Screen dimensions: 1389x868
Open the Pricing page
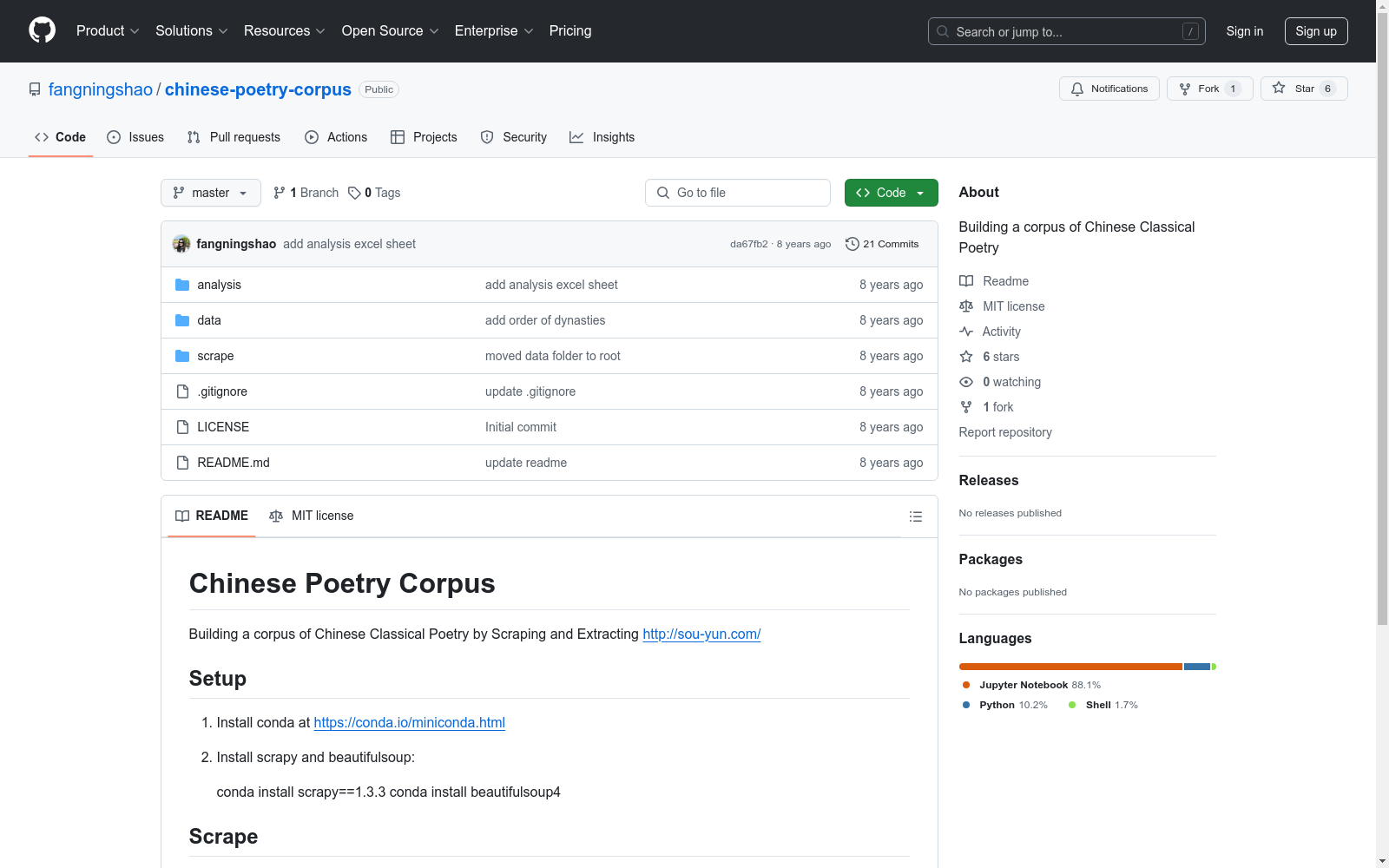570,31
